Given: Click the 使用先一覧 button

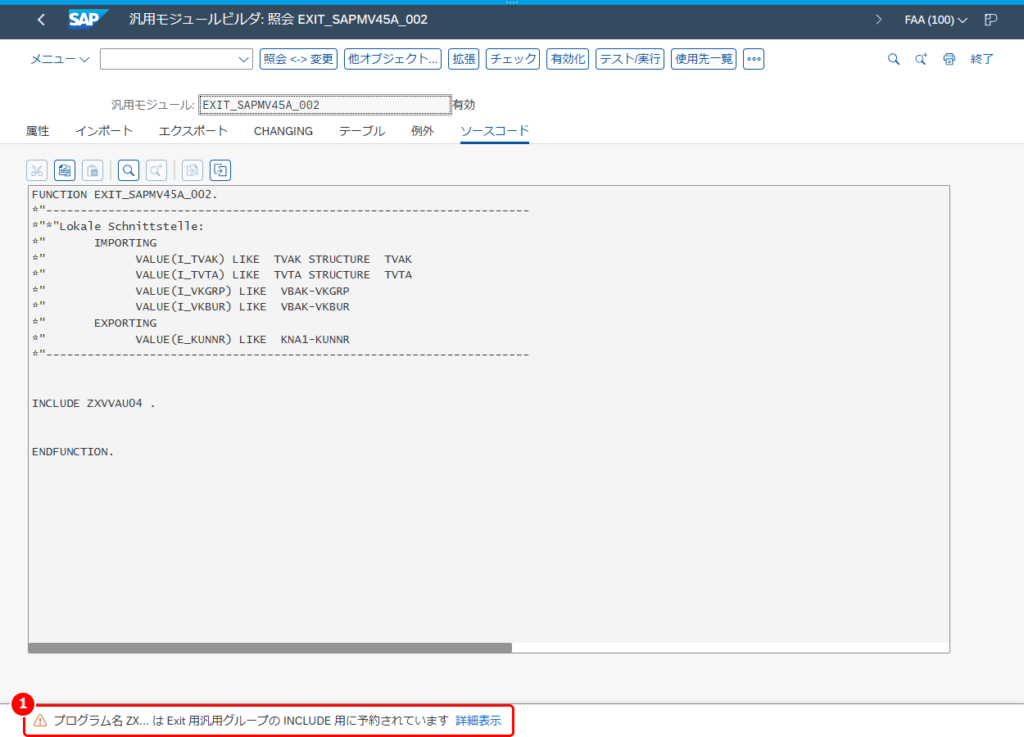Looking at the screenshot, I should coord(704,59).
